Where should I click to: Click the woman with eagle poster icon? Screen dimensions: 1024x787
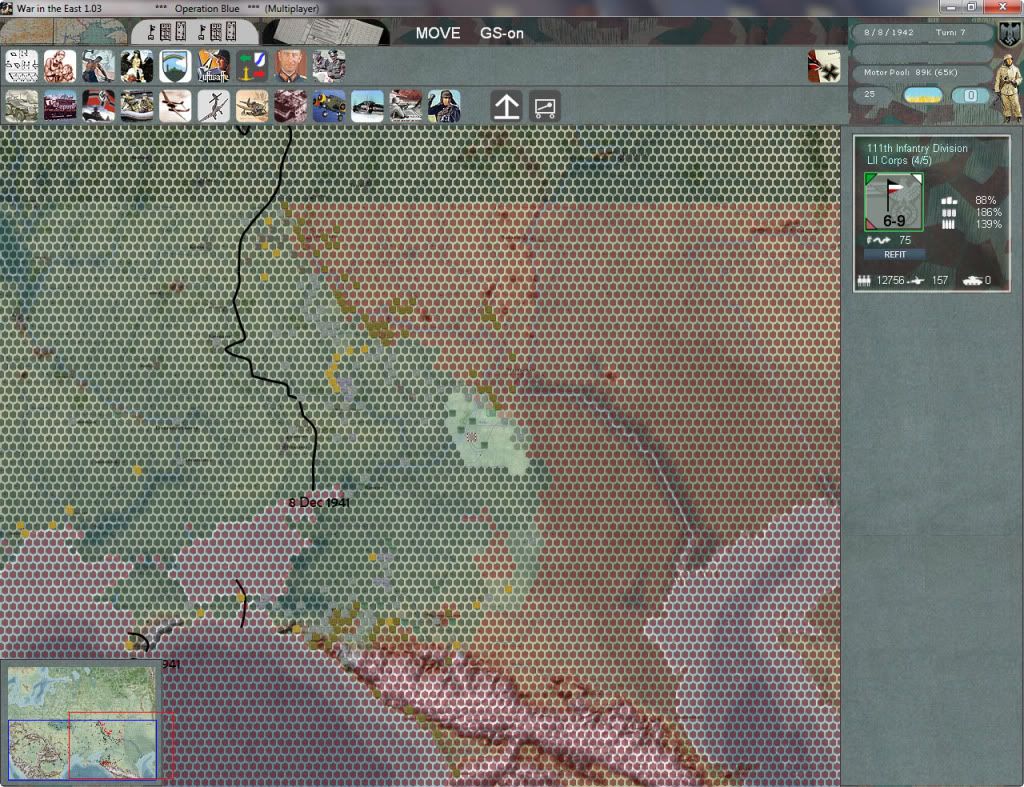136,66
